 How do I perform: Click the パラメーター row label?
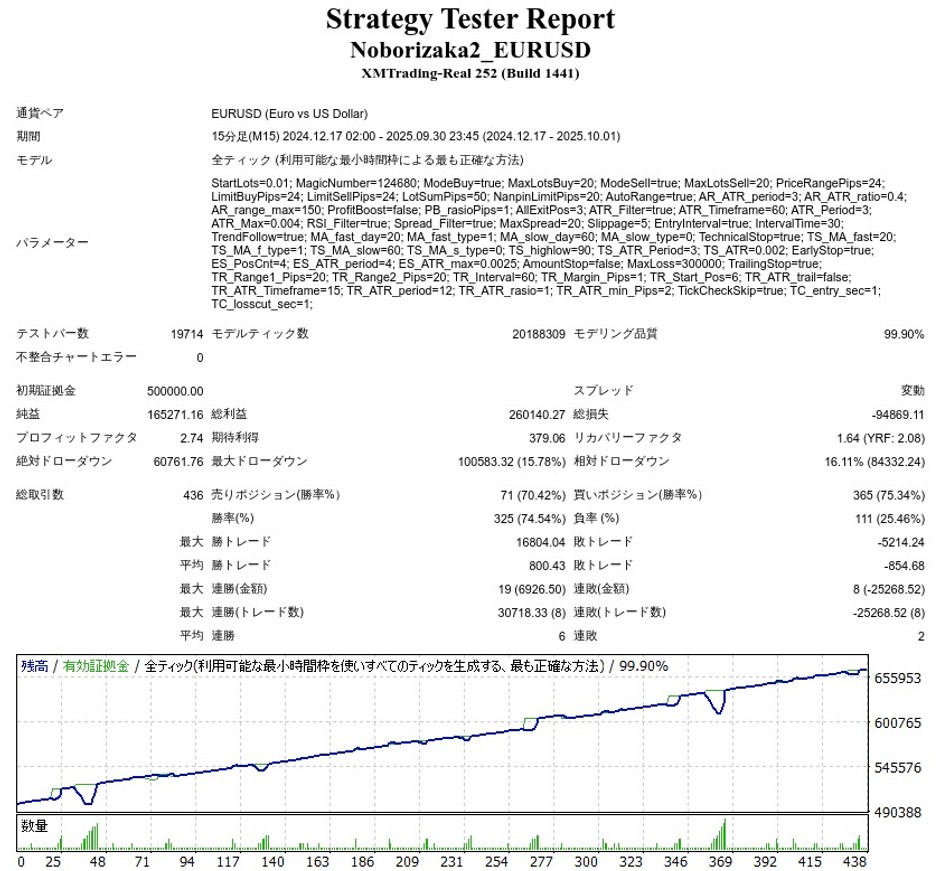(52, 243)
